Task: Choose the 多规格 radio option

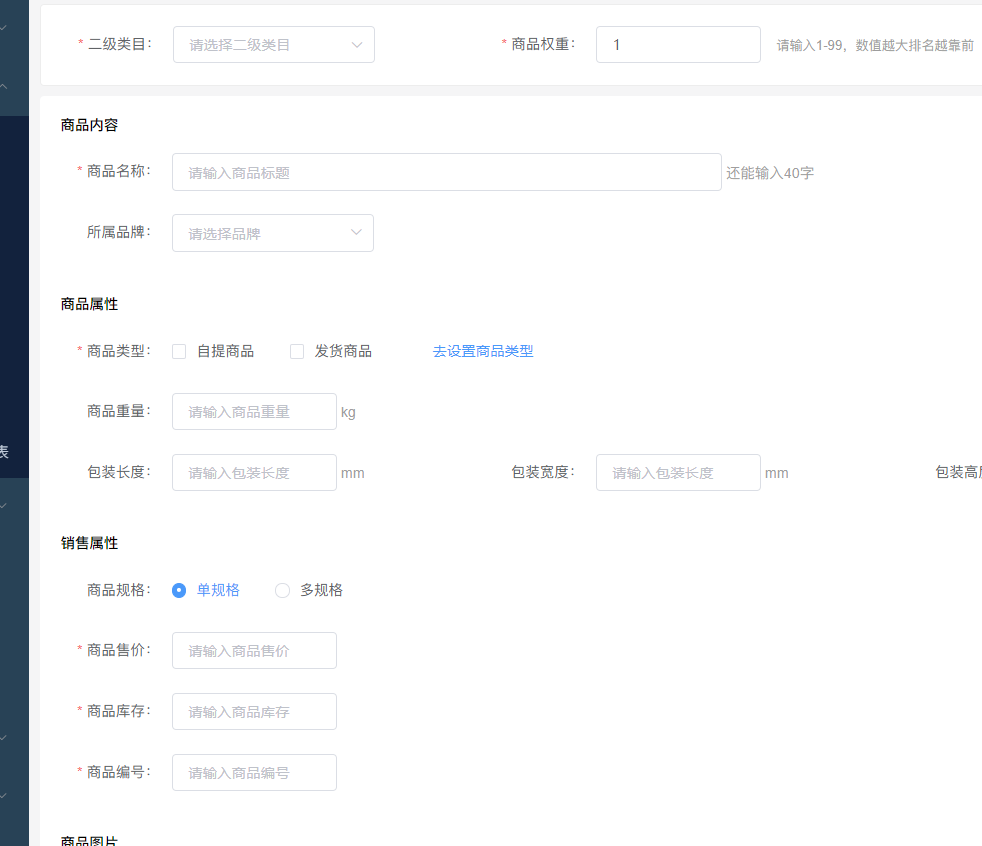Action: click(282, 590)
